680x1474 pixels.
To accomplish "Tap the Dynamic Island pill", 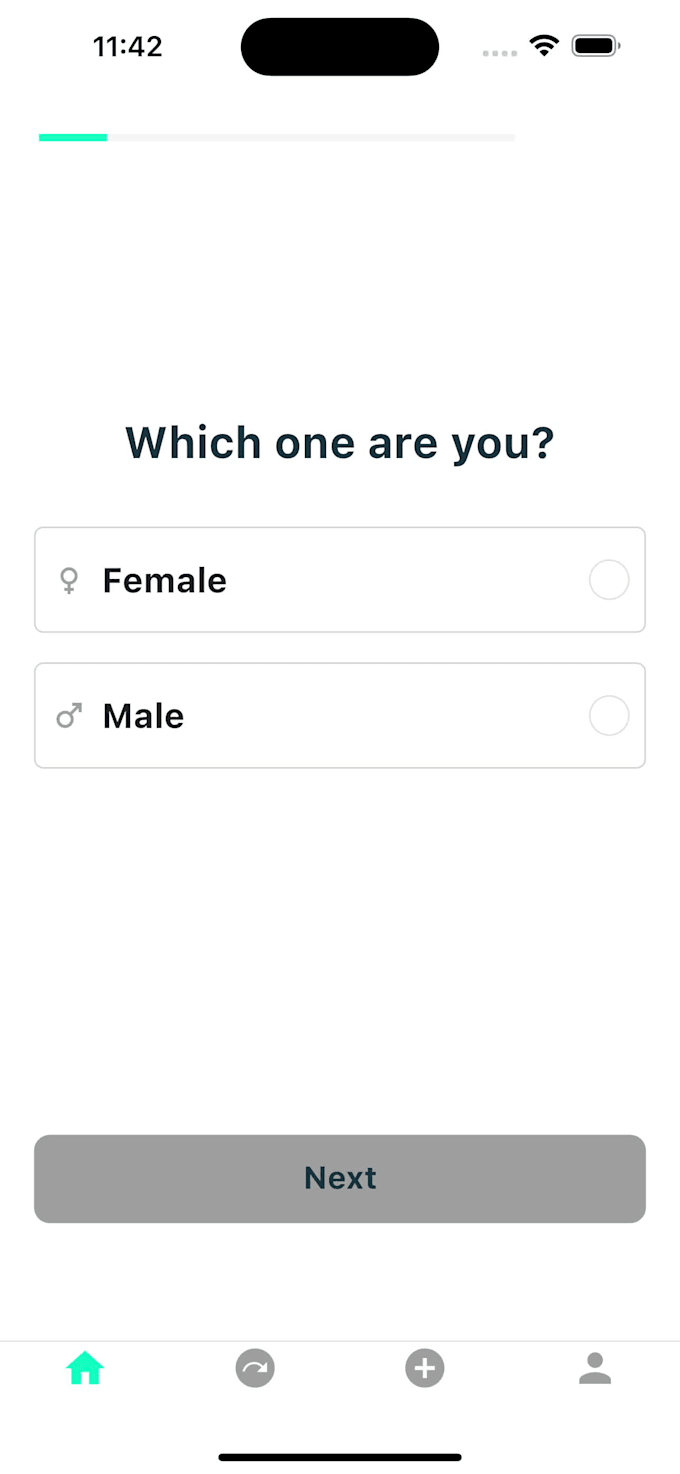I will click(x=340, y=47).
